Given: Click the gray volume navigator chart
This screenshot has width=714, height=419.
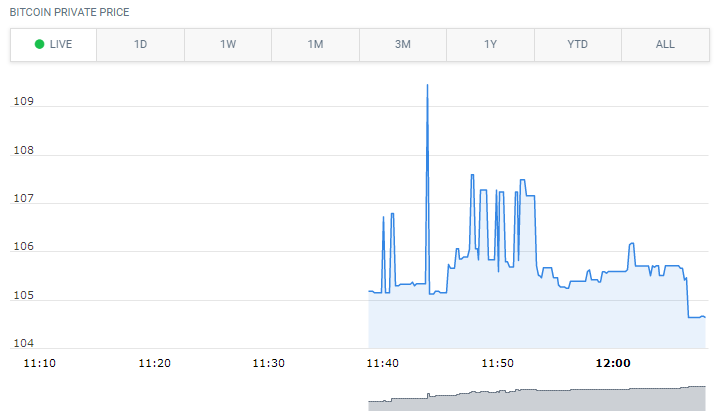Looking at the screenshot, I should [x=537, y=399].
